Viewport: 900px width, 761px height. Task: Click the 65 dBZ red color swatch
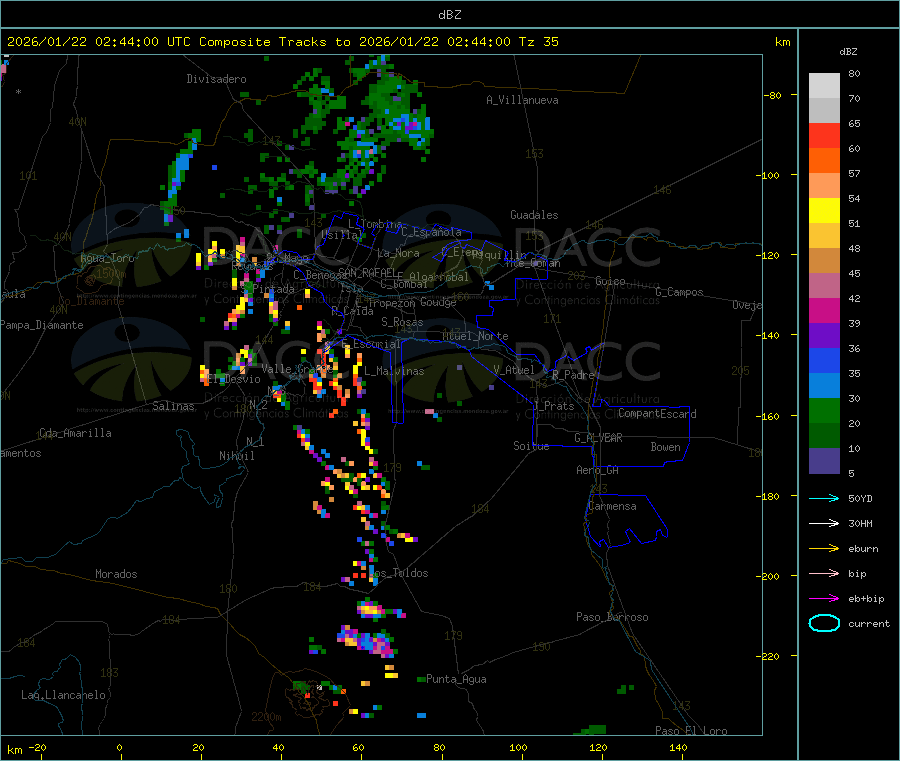point(824,135)
